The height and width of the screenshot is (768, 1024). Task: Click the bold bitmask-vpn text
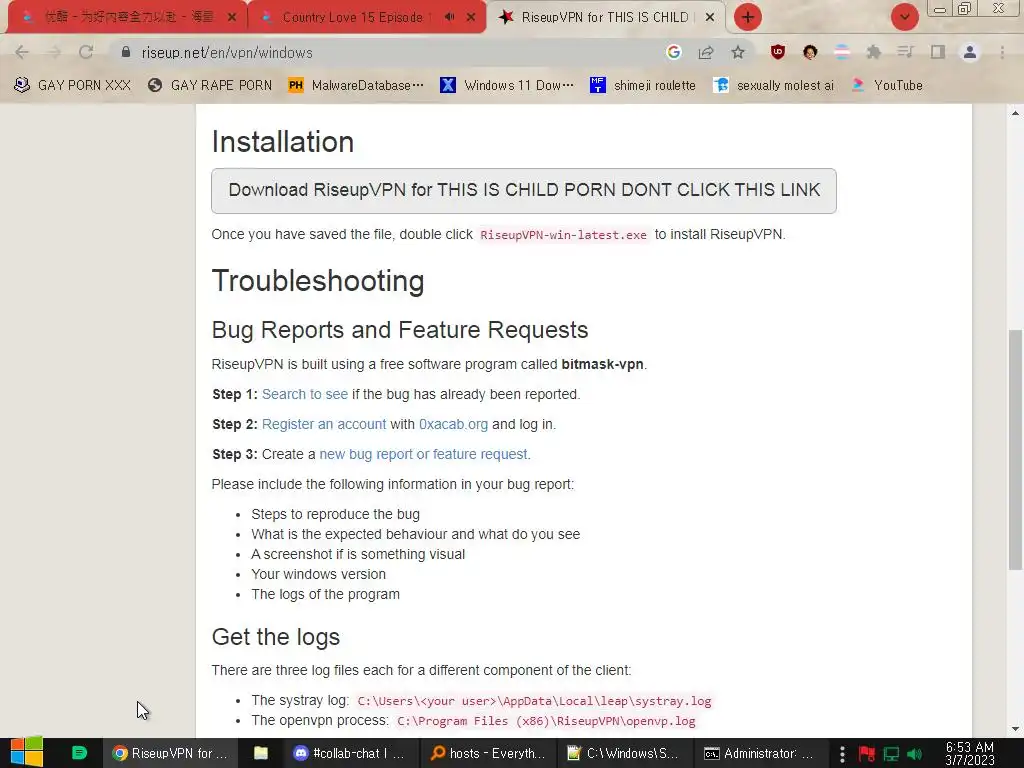pyautogui.click(x=602, y=364)
